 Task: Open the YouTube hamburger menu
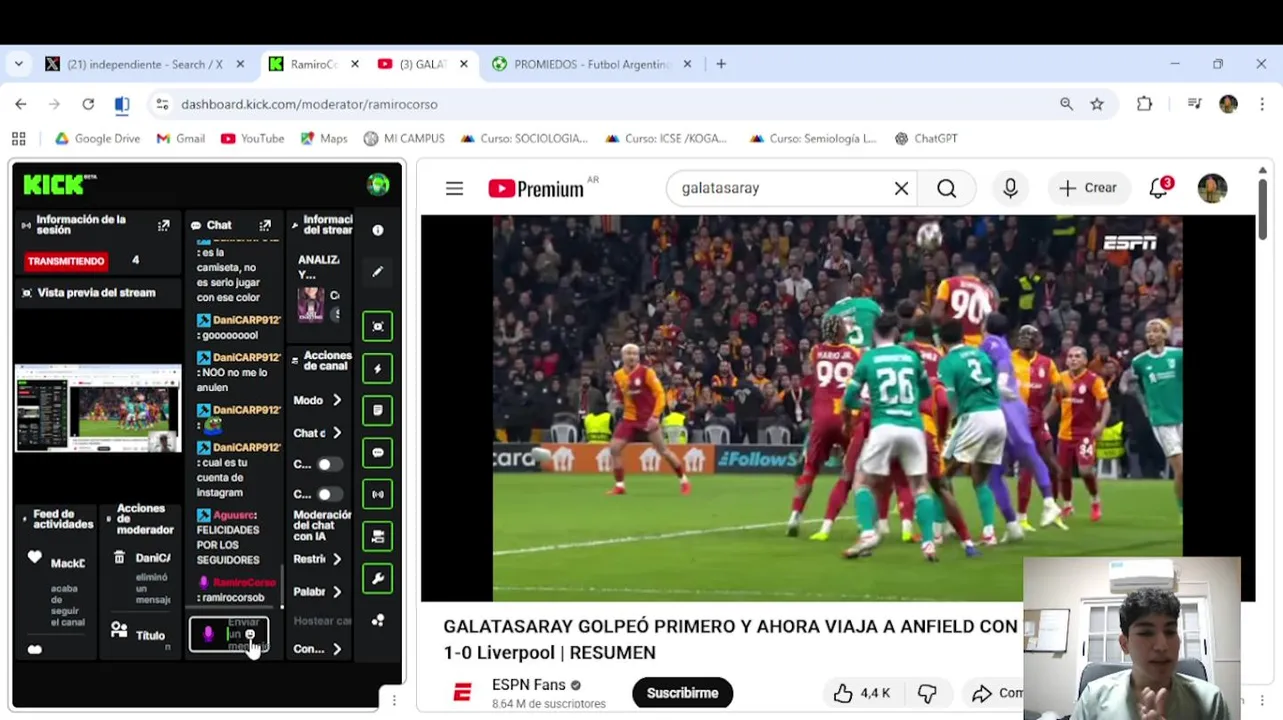(x=454, y=188)
